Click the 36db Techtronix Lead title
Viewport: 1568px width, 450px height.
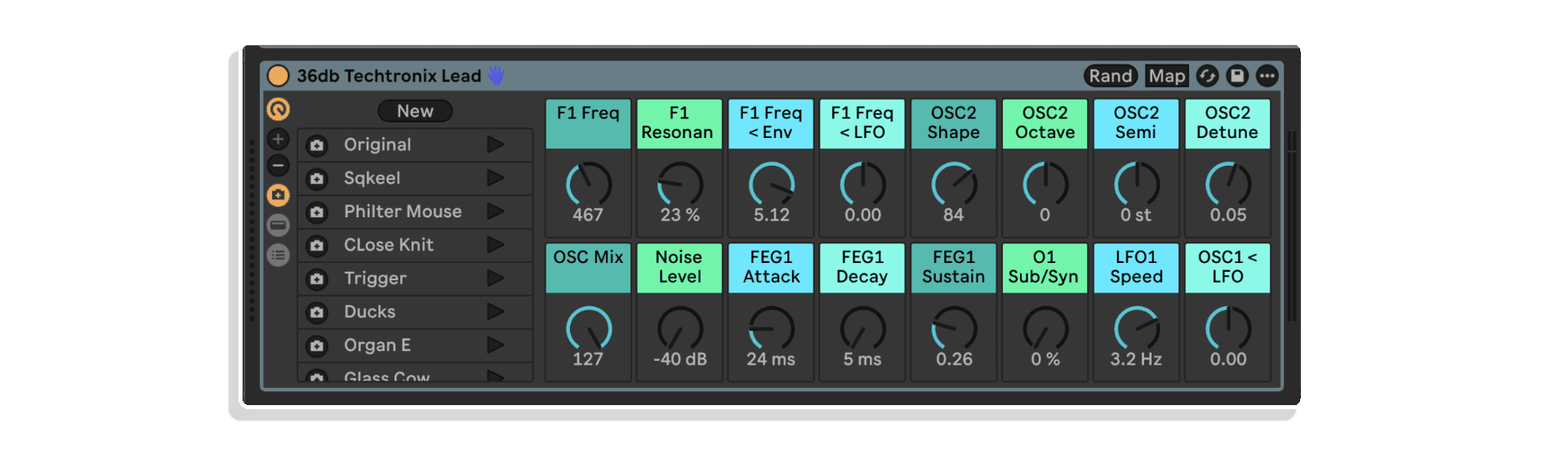(389, 76)
